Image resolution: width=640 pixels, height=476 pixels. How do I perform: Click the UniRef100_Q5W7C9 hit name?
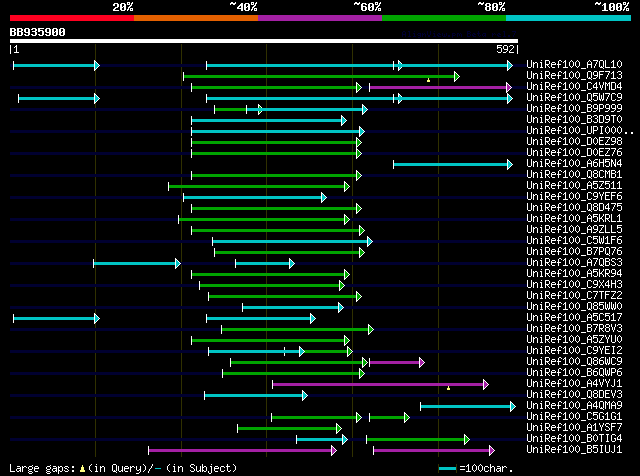coord(574,98)
